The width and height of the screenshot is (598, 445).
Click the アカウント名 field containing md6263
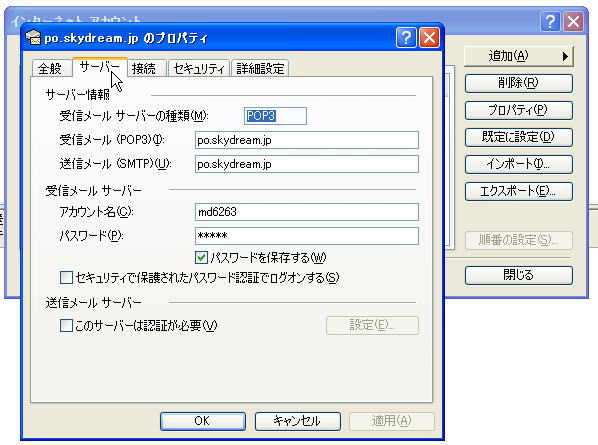point(307,212)
